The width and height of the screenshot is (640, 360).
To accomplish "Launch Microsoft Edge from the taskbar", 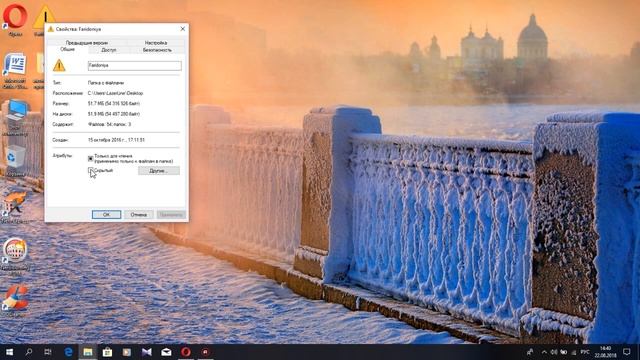I will [69, 351].
